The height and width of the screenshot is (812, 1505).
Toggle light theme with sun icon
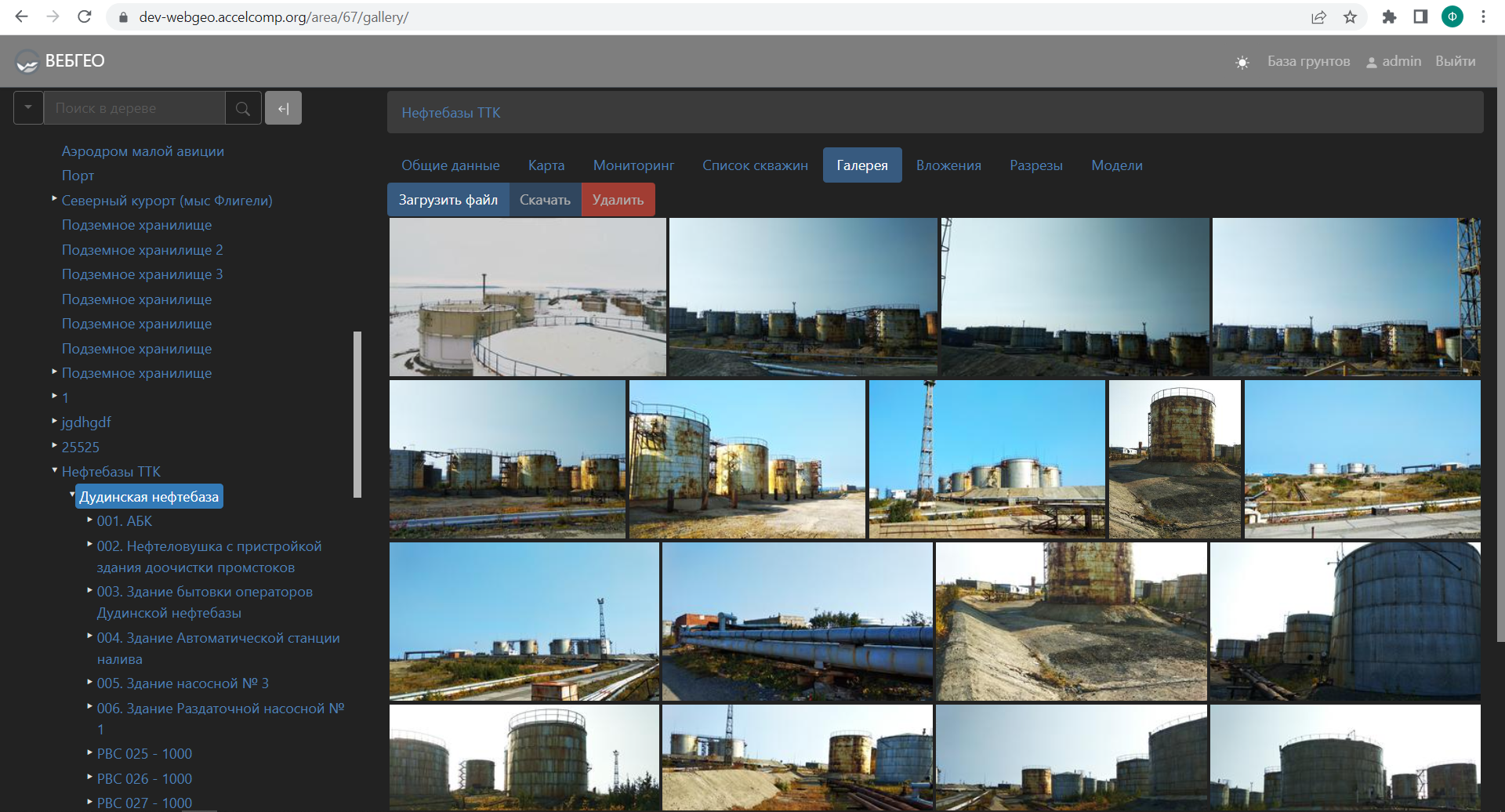(x=1242, y=62)
